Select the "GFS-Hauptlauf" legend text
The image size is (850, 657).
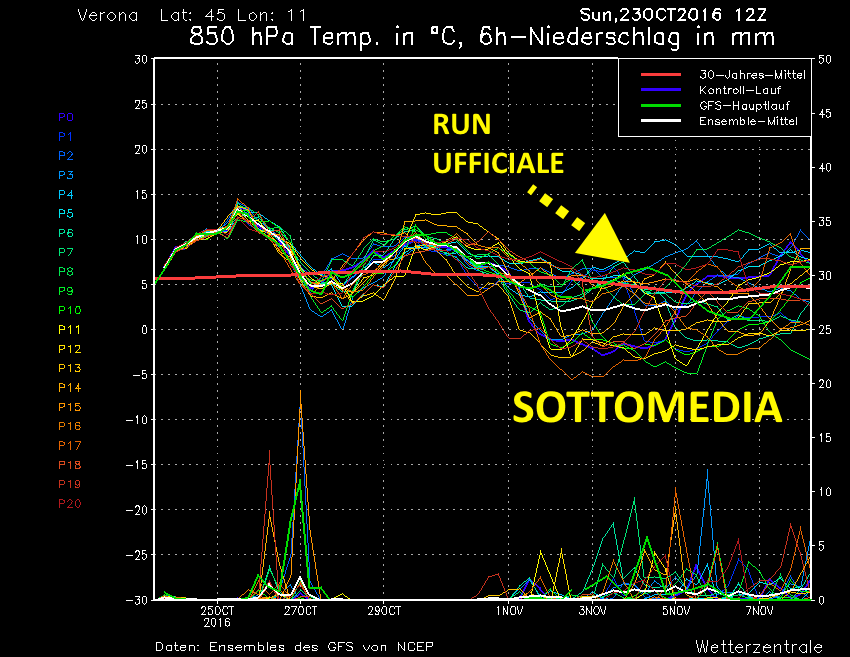click(x=744, y=106)
